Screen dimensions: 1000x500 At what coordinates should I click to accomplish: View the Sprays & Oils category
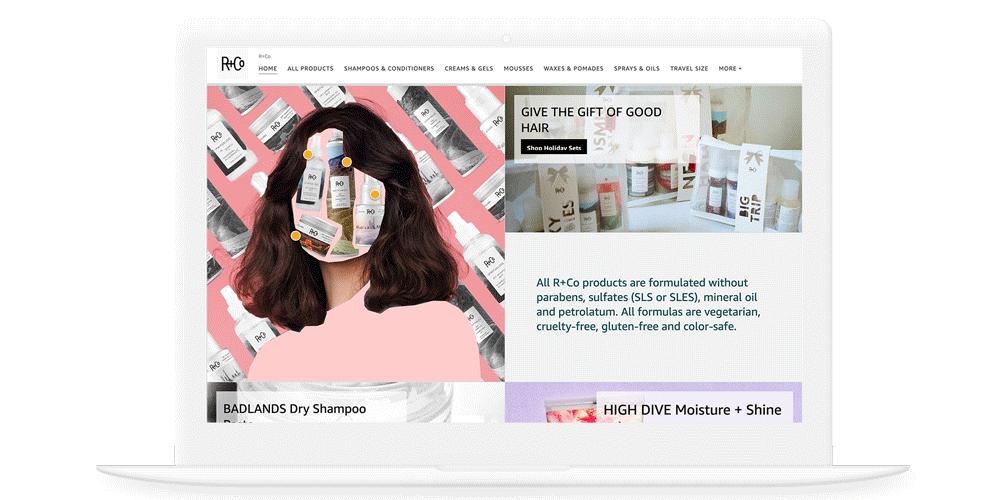point(637,69)
